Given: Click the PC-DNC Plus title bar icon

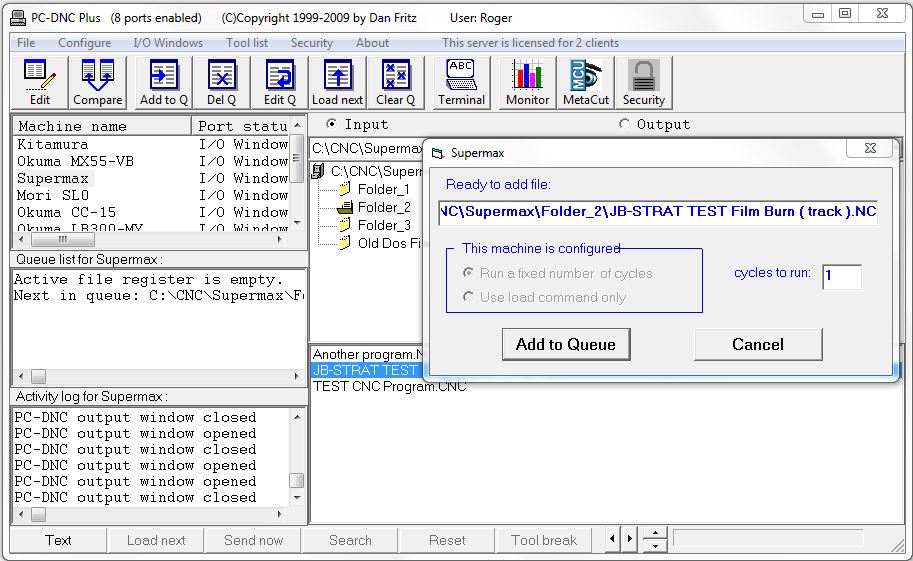Looking at the screenshot, I should tap(18, 18).
